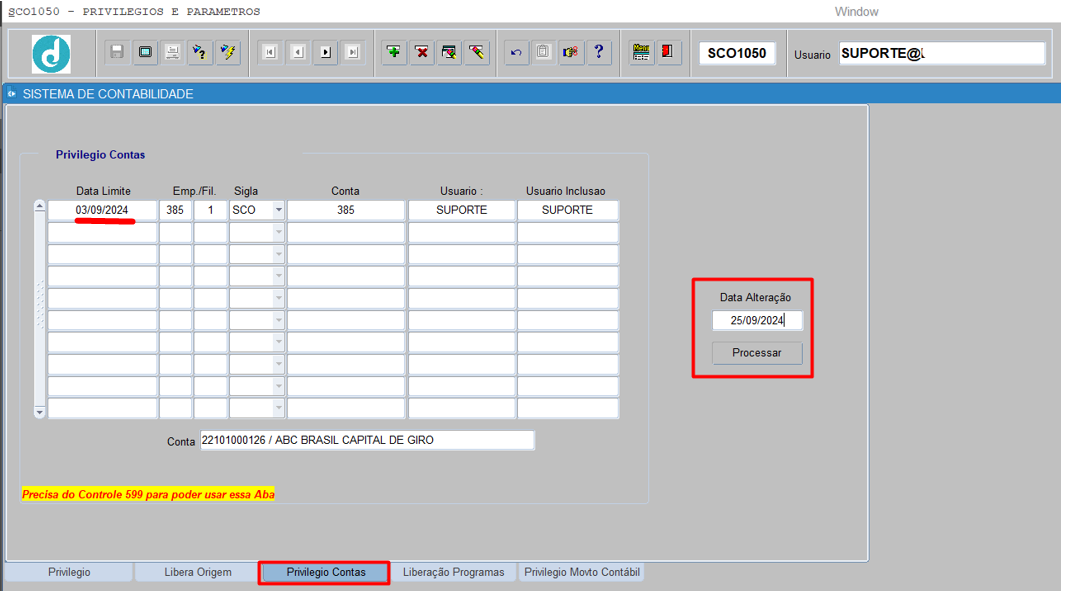Click the 'Usuario Inclusao' column header
This screenshot has height=591, width=1065.
(x=566, y=191)
